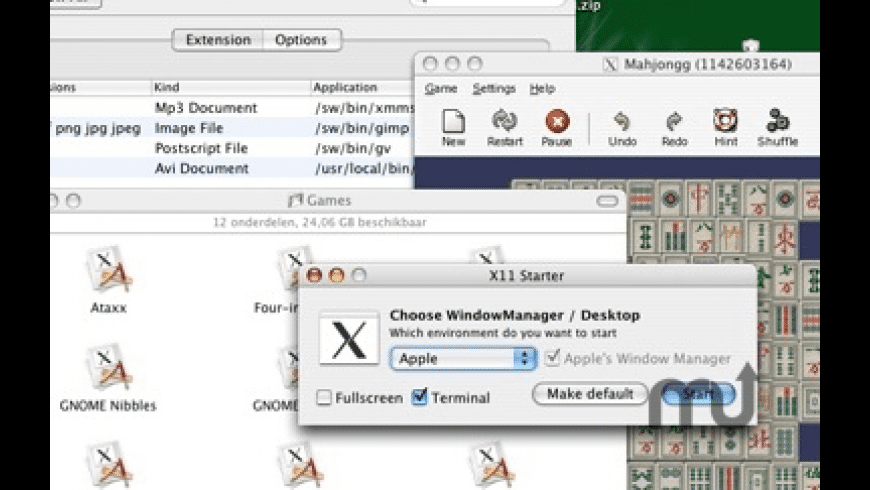Enable the Fullscreen checkbox
This screenshot has width=870, height=490.
tap(324, 397)
